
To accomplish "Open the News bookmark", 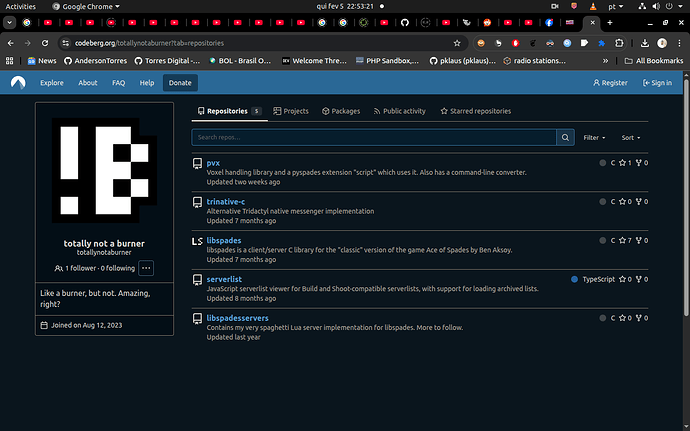I will click(42, 61).
